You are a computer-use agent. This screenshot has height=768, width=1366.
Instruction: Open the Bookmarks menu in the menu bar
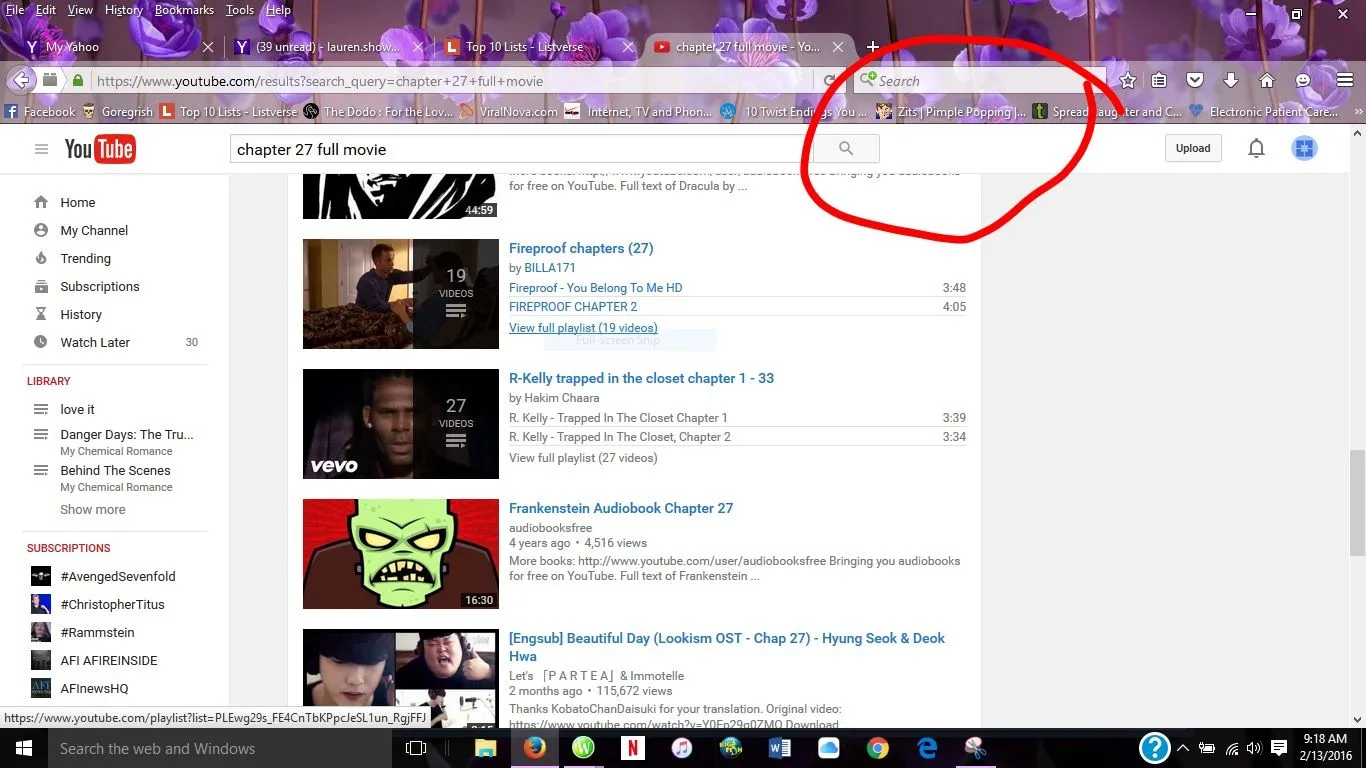[x=184, y=10]
